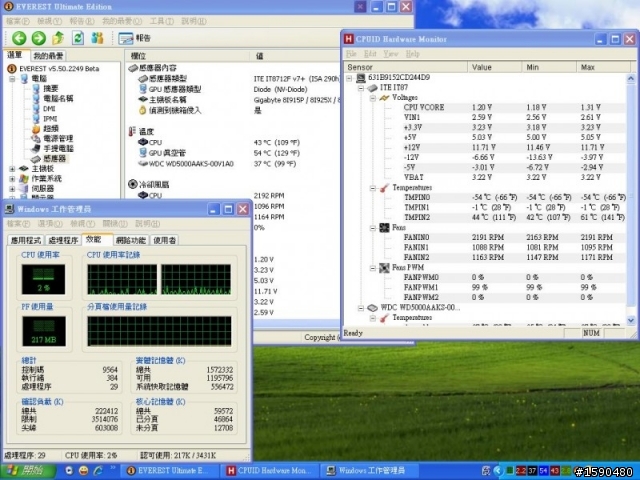Switch to the 選單 tab in EVEREST sidebar
640x480 pixels.
coord(16,55)
